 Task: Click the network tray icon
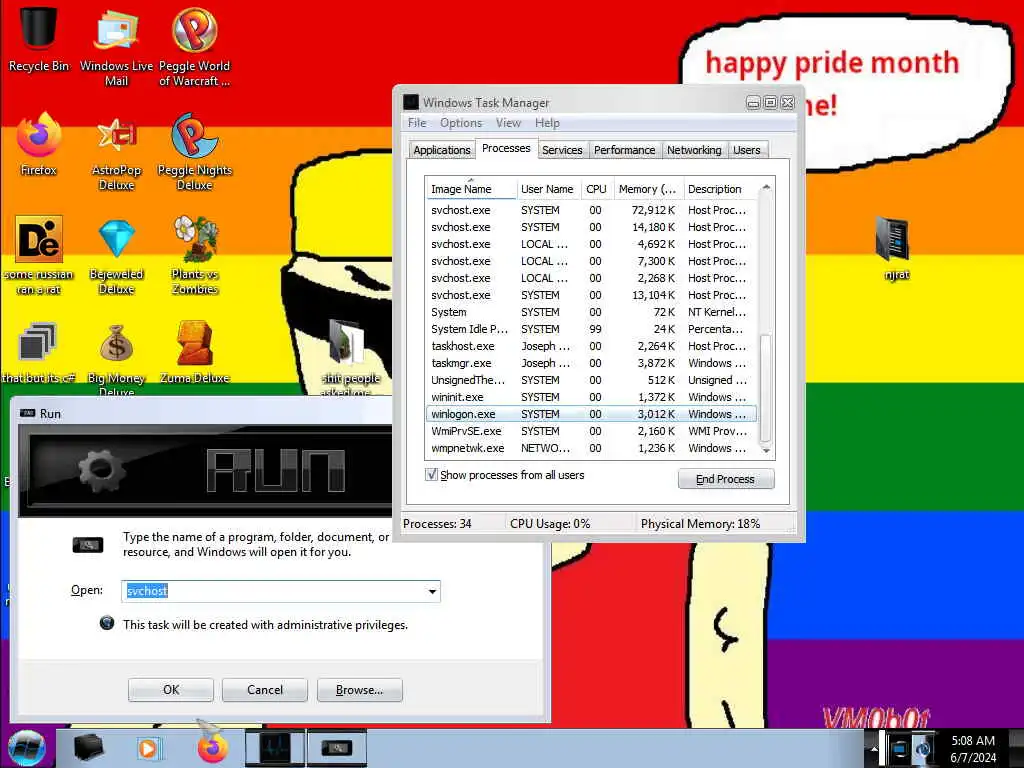click(x=899, y=748)
